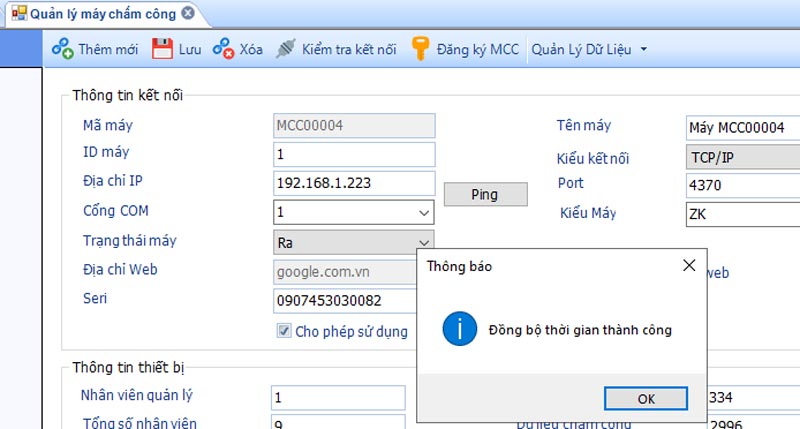Click the Nhân viên quản lý label
The image size is (800, 429).
click(137, 395)
